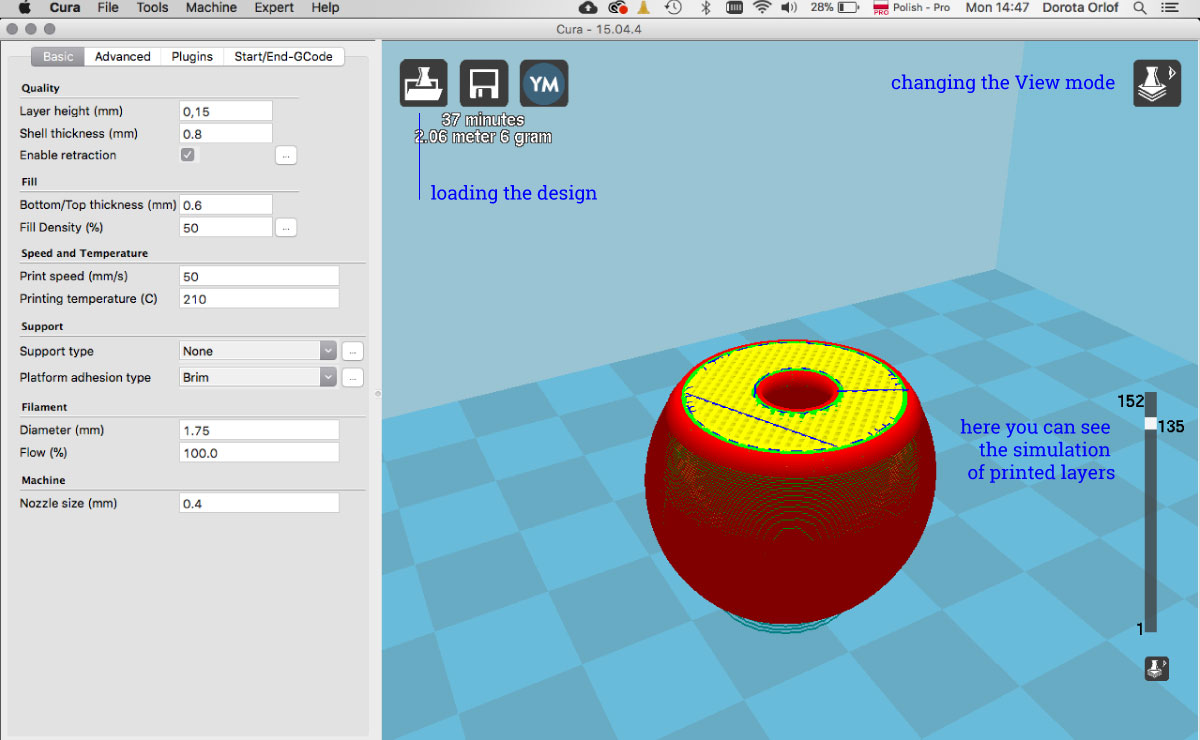Open the Time Machine menu bar icon
Viewport: 1200px width, 740px height.
[x=673, y=8]
